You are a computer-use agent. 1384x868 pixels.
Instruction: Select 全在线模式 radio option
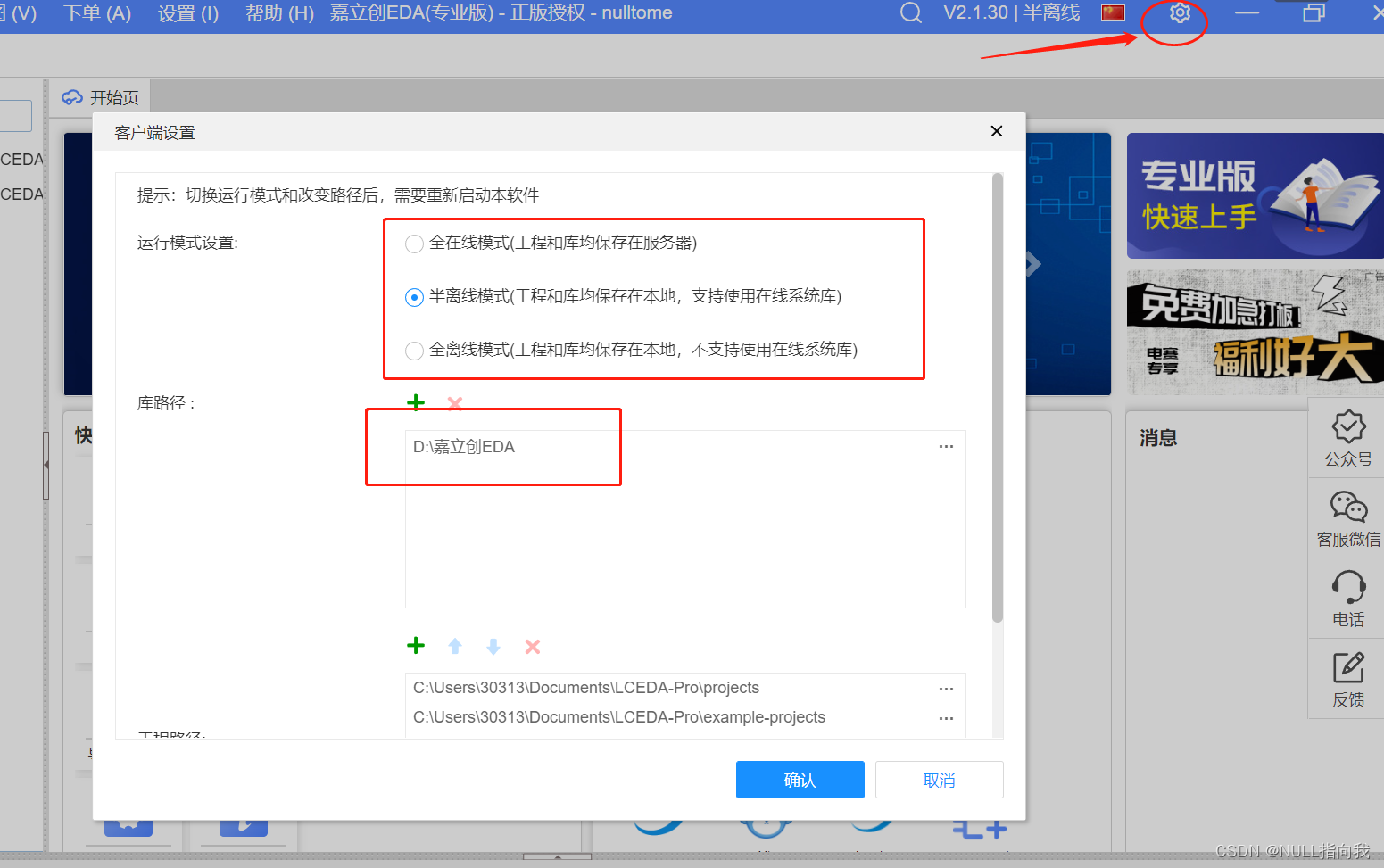tap(414, 244)
